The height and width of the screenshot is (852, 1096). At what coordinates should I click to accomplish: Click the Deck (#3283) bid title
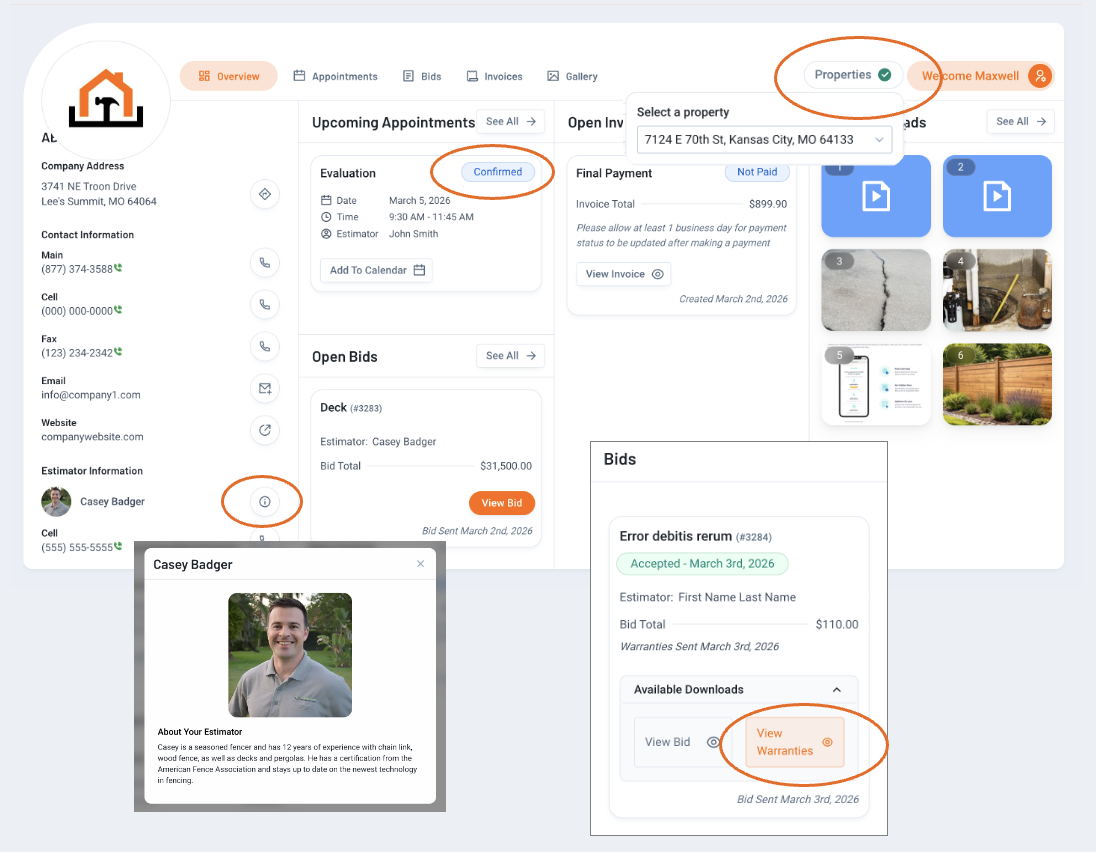tap(351, 407)
